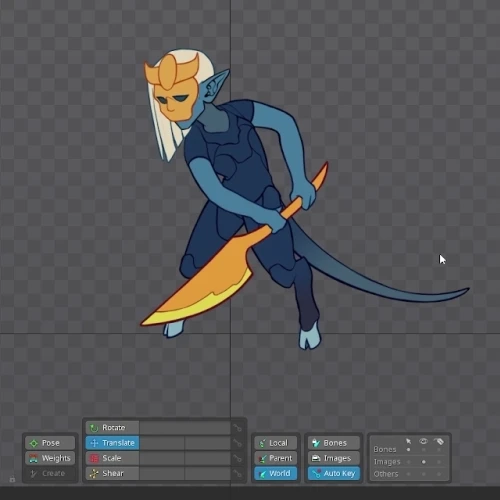Toggle Bones names dot

pyautogui.click(x=439, y=450)
